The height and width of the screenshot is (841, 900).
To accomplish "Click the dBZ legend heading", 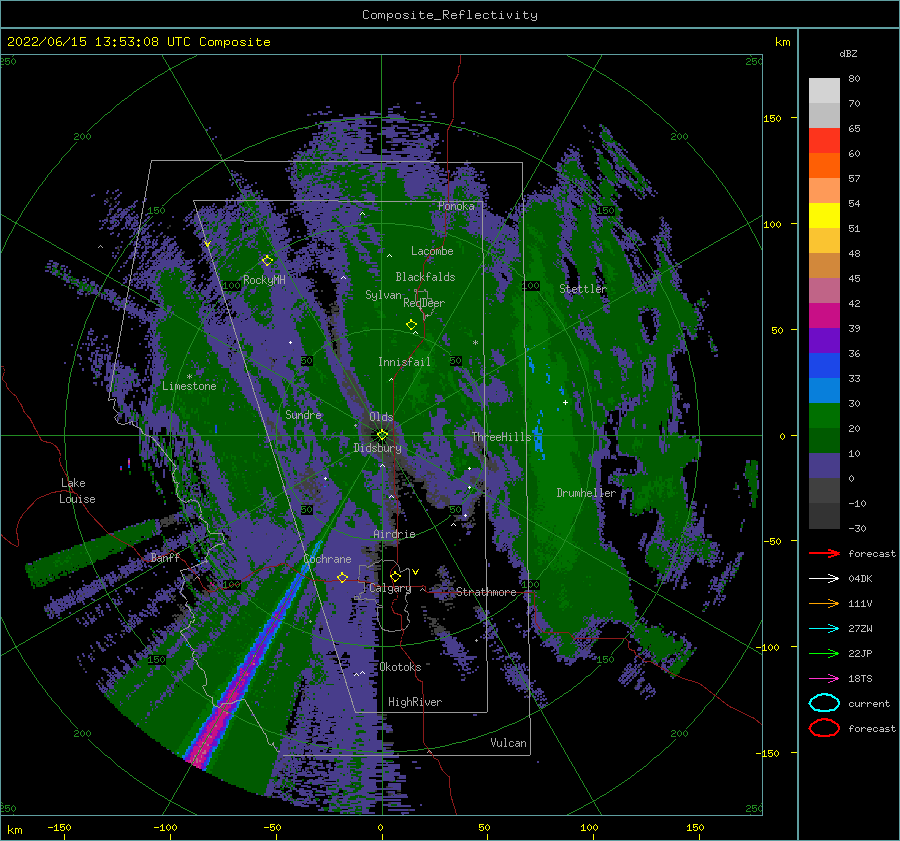I will [x=848, y=53].
